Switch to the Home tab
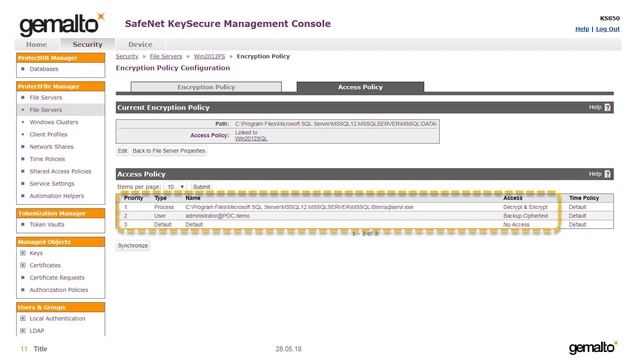 coord(36,44)
